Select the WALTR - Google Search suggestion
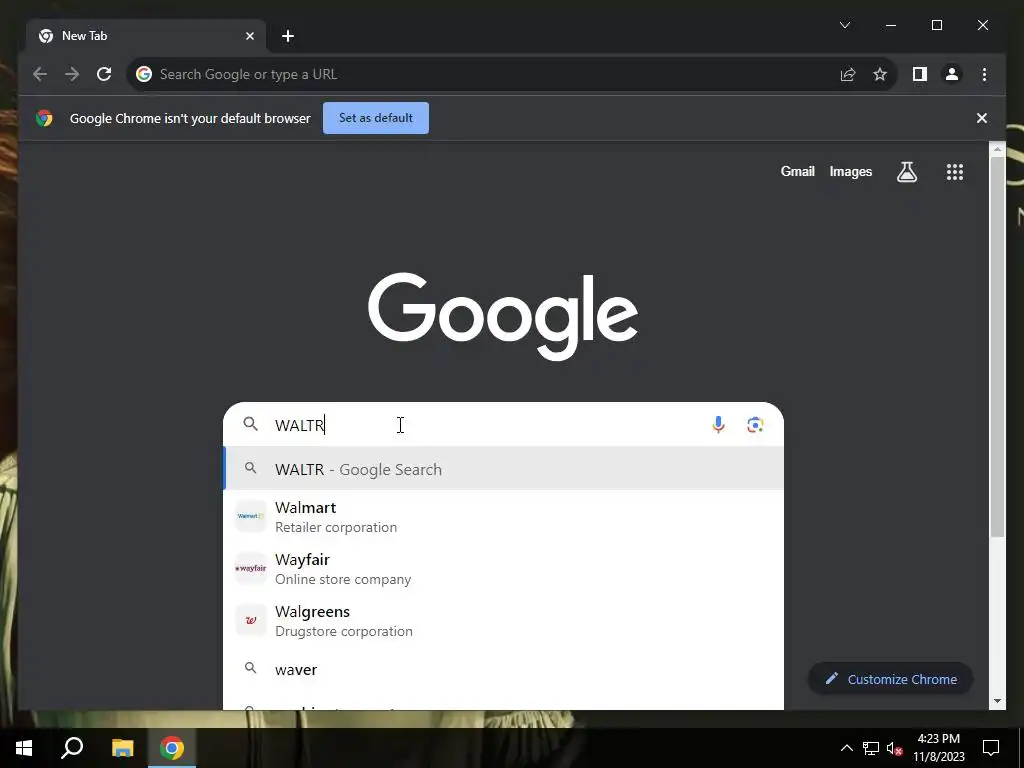1024x768 pixels. [x=504, y=469]
